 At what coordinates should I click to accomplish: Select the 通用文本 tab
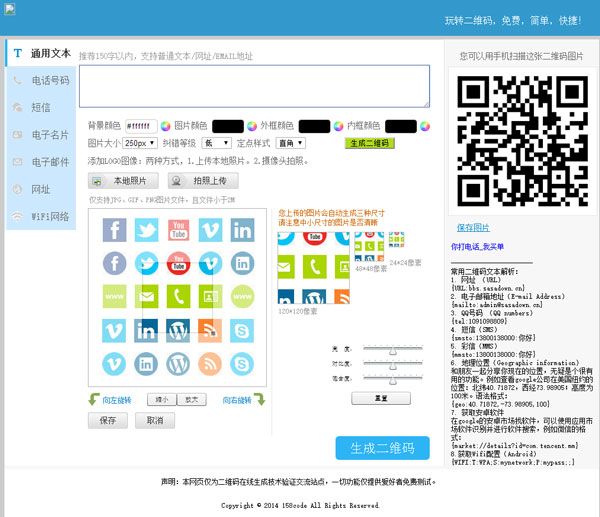pyautogui.click(x=41, y=53)
